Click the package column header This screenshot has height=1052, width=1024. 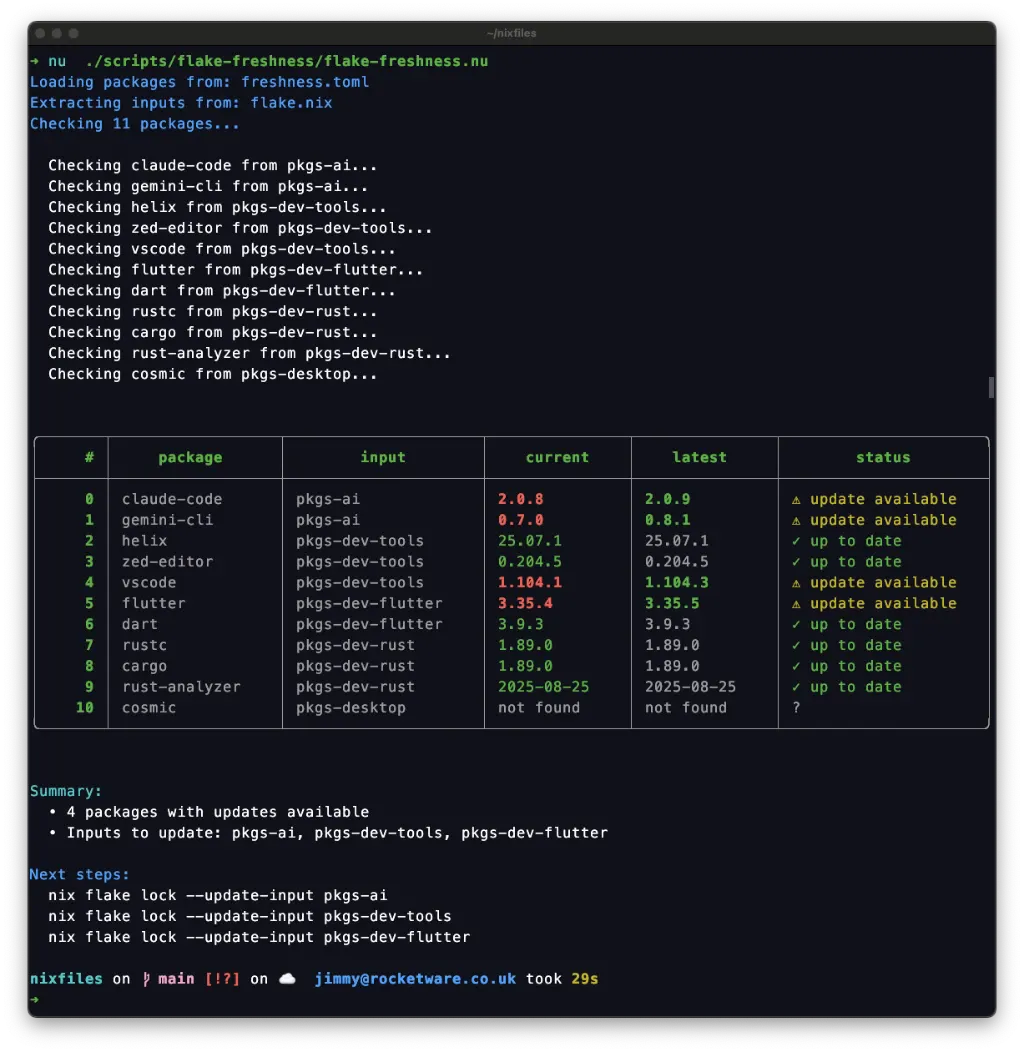pos(190,457)
